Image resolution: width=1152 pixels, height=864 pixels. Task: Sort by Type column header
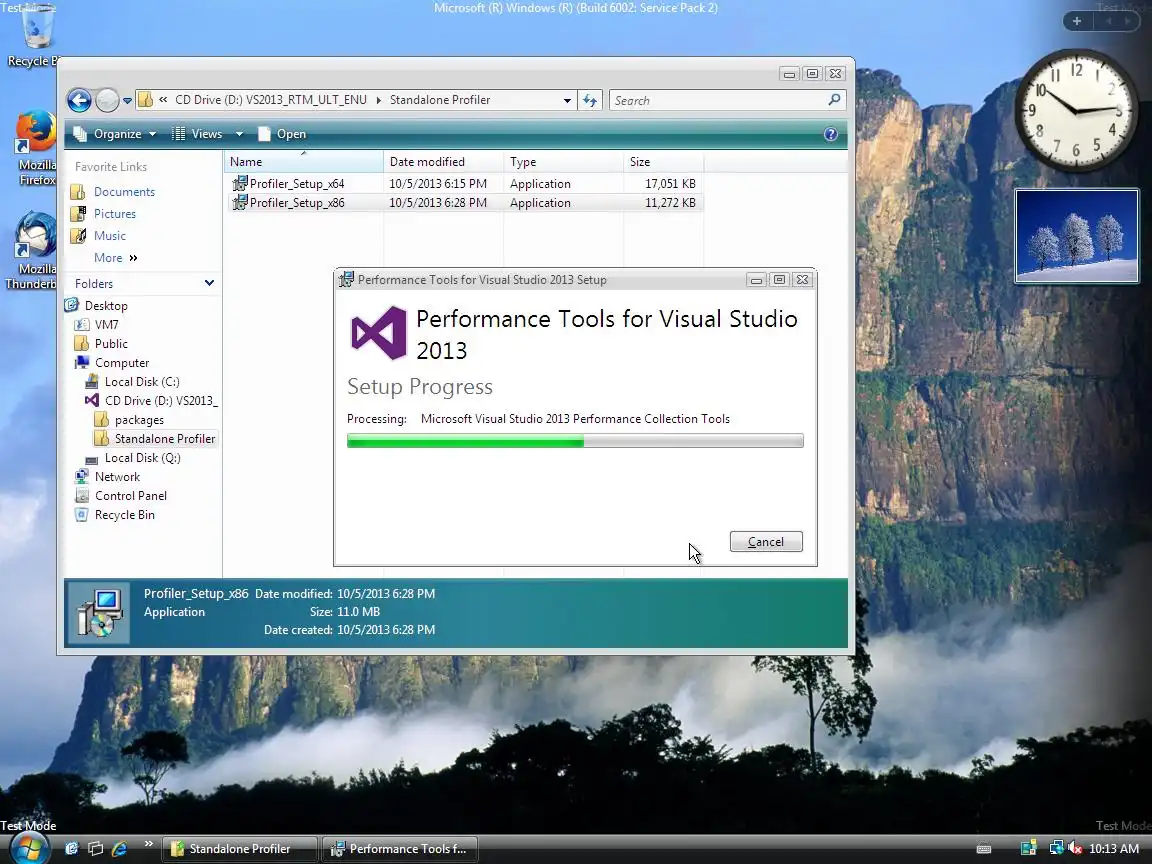[x=563, y=162]
